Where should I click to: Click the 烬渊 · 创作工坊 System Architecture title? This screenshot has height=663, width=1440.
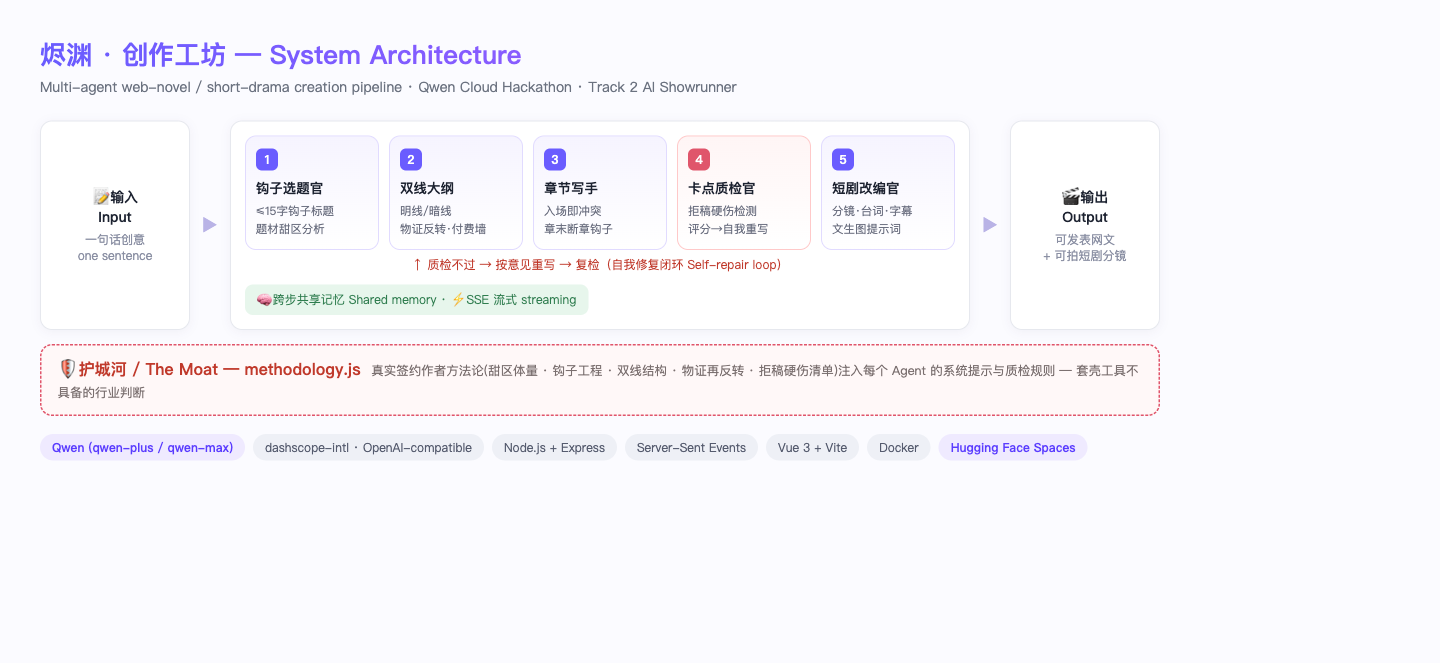[280, 55]
